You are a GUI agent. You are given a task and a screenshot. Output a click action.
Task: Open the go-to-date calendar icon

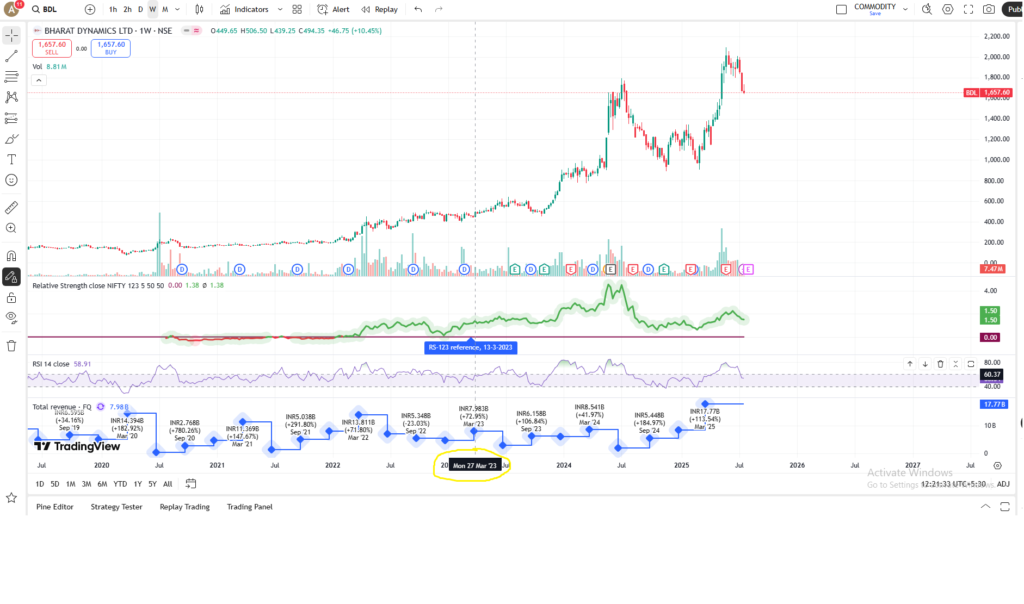(191, 484)
